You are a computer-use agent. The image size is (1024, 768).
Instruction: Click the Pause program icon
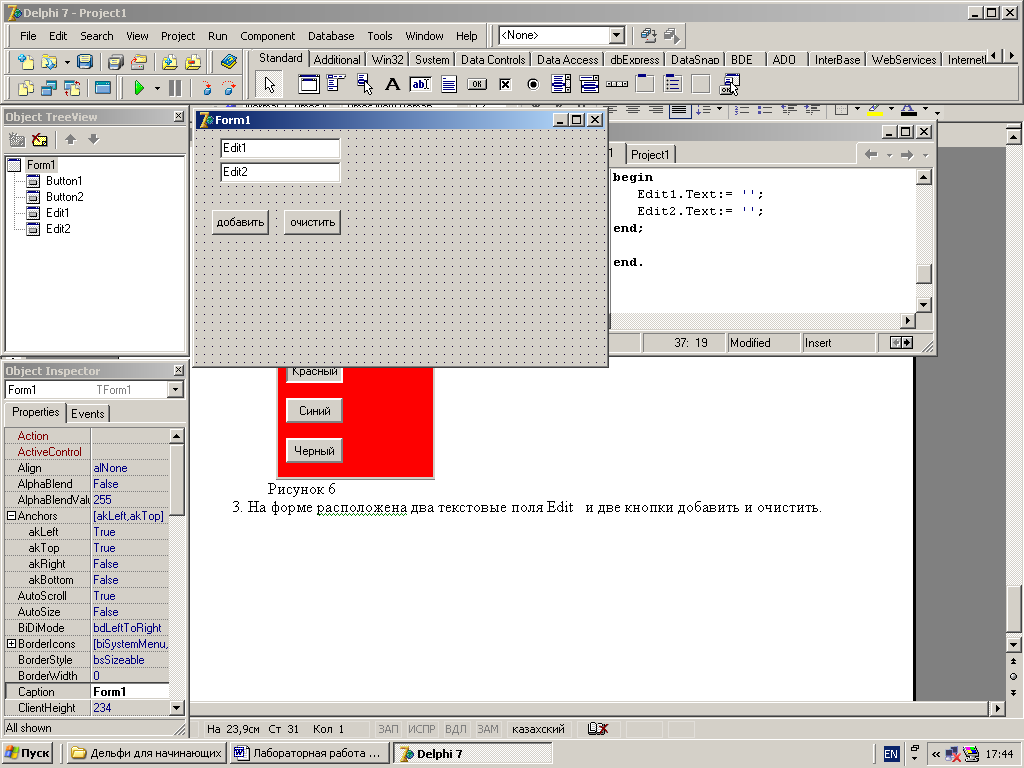[175, 88]
